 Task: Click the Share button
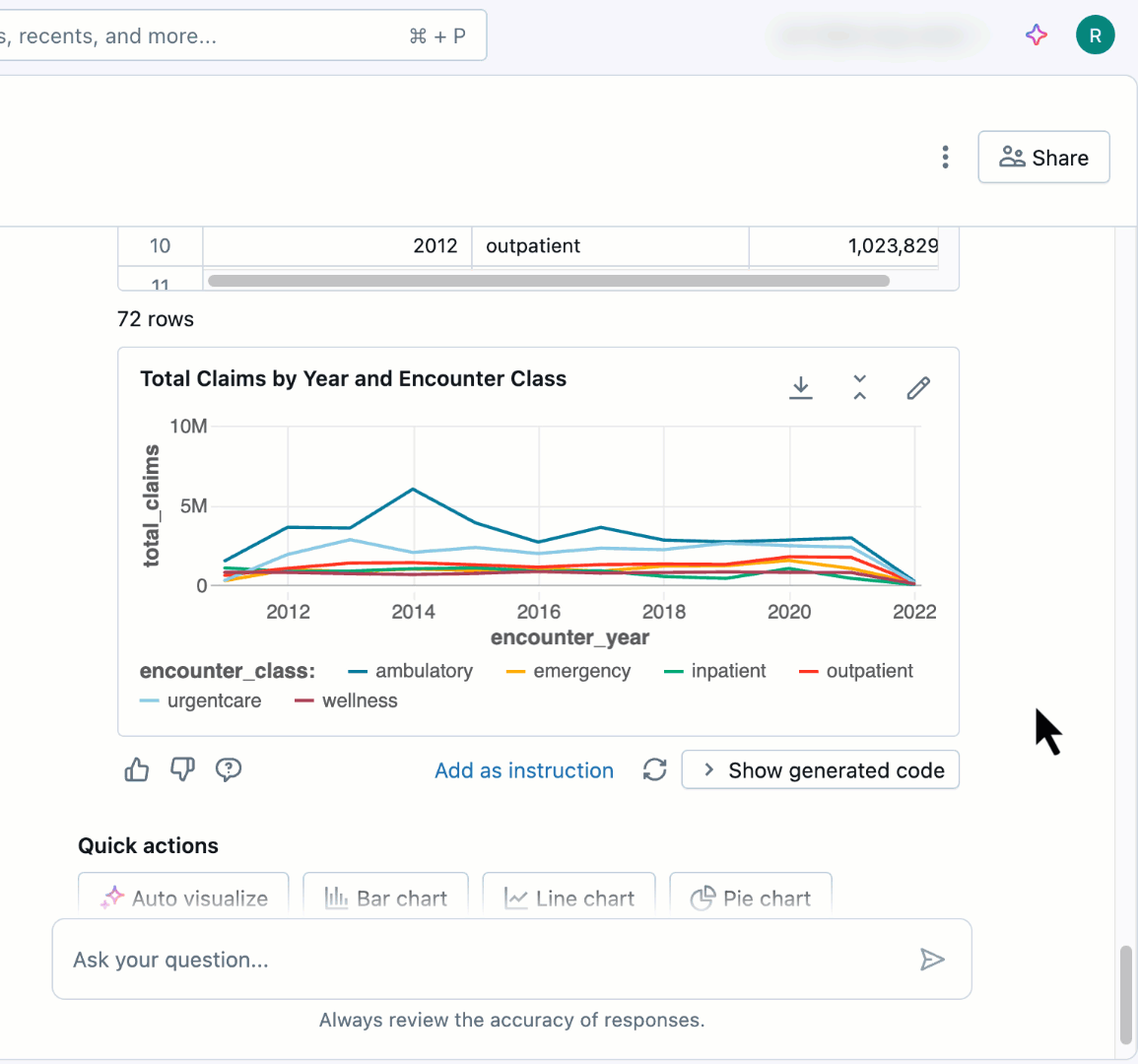[x=1043, y=158]
